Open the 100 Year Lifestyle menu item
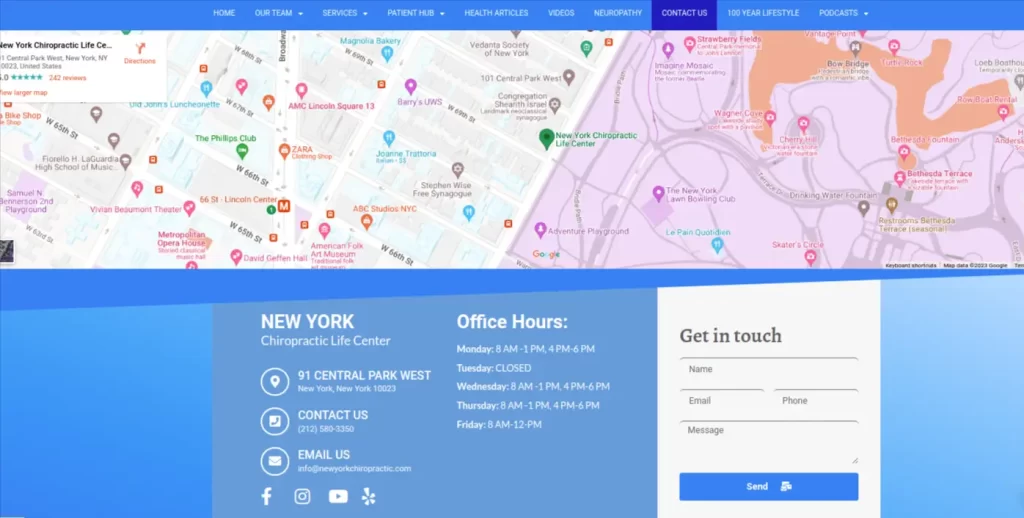Viewport: 1024px width, 518px height. click(x=763, y=13)
